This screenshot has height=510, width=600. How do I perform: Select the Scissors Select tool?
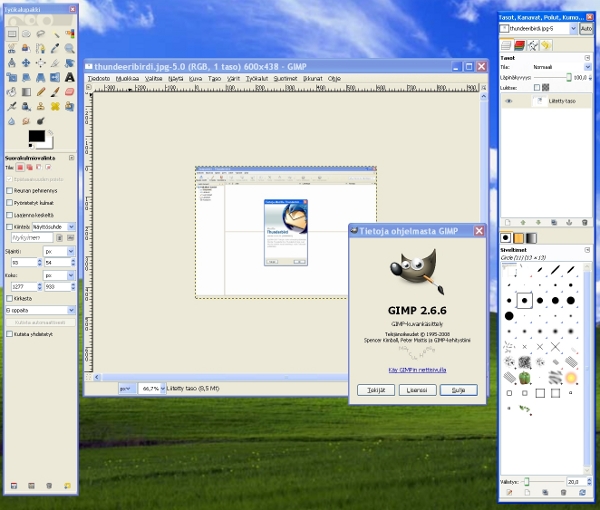tap(12, 48)
